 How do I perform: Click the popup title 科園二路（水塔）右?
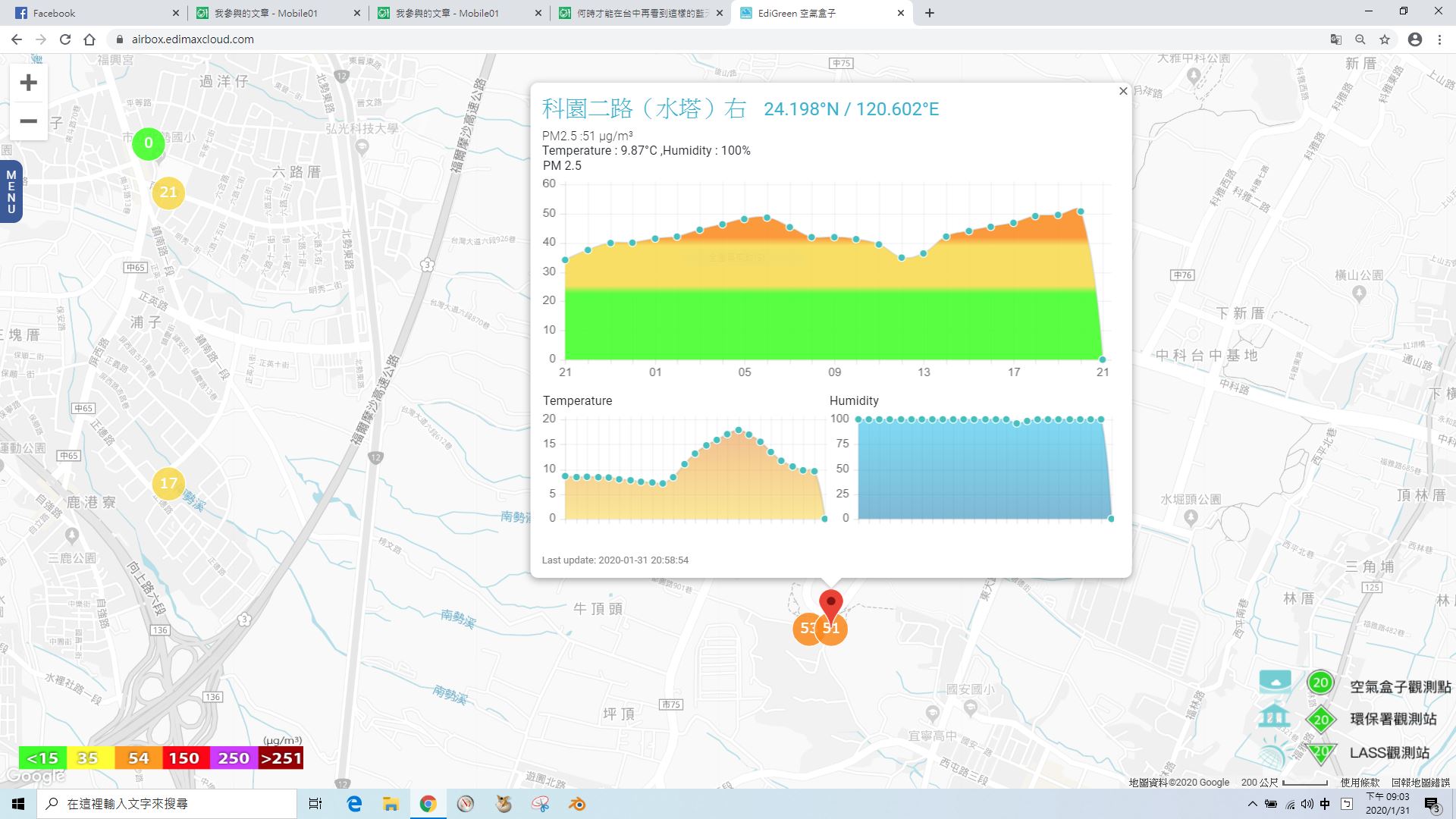point(644,108)
